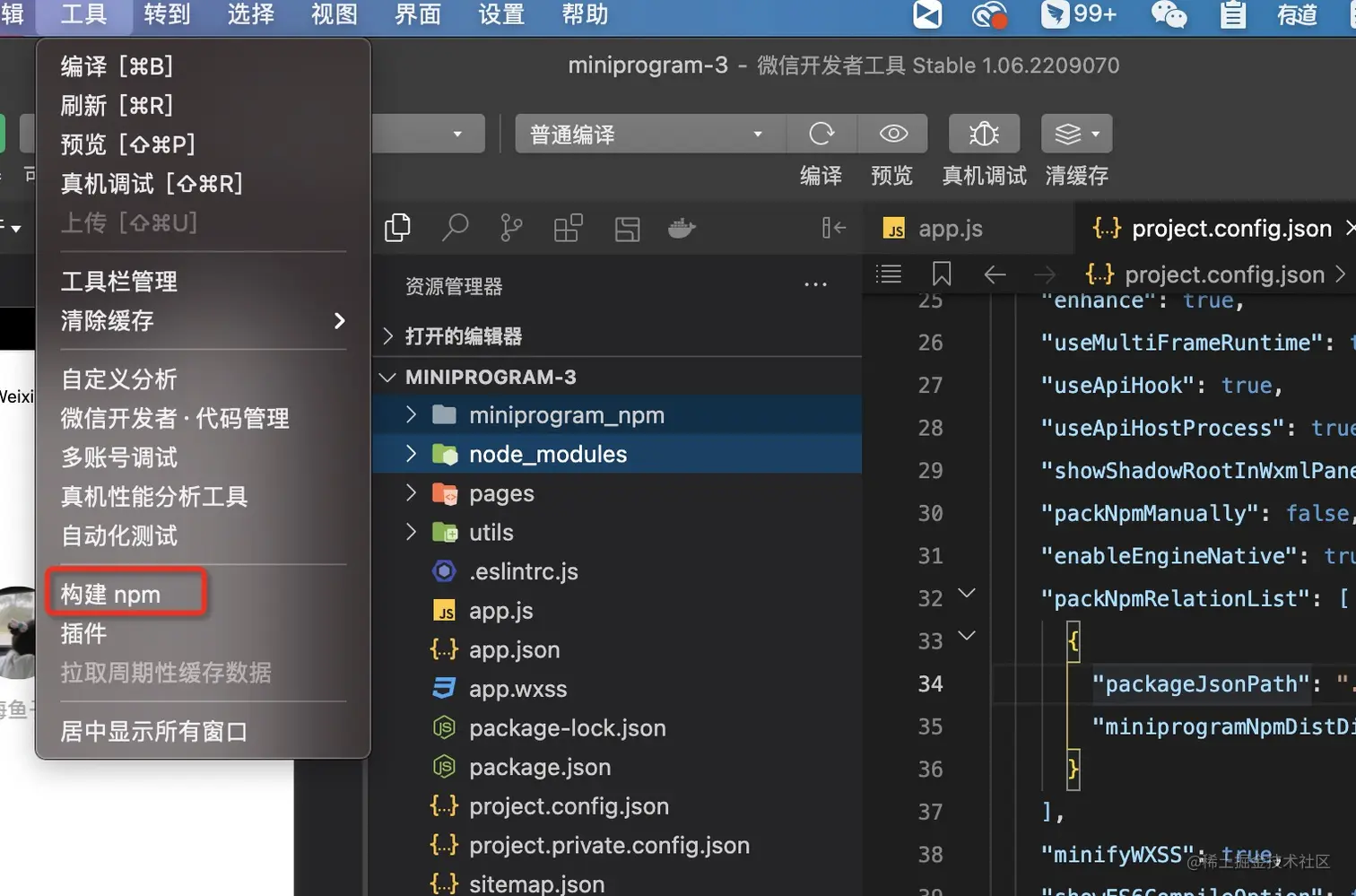
Task: Open project.private.config.json in the file tree
Action: [619, 845]
